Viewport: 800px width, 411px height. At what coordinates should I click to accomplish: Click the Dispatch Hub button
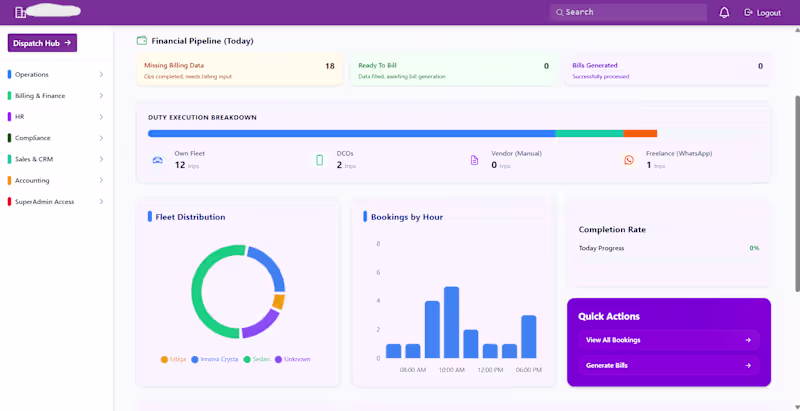tap(42, 43)
